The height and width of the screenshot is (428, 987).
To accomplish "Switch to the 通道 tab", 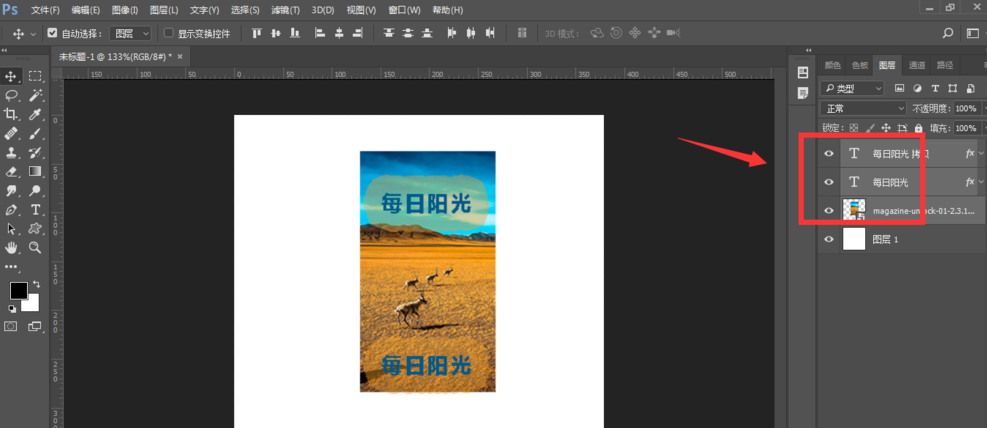I will (x=917, y=65).
